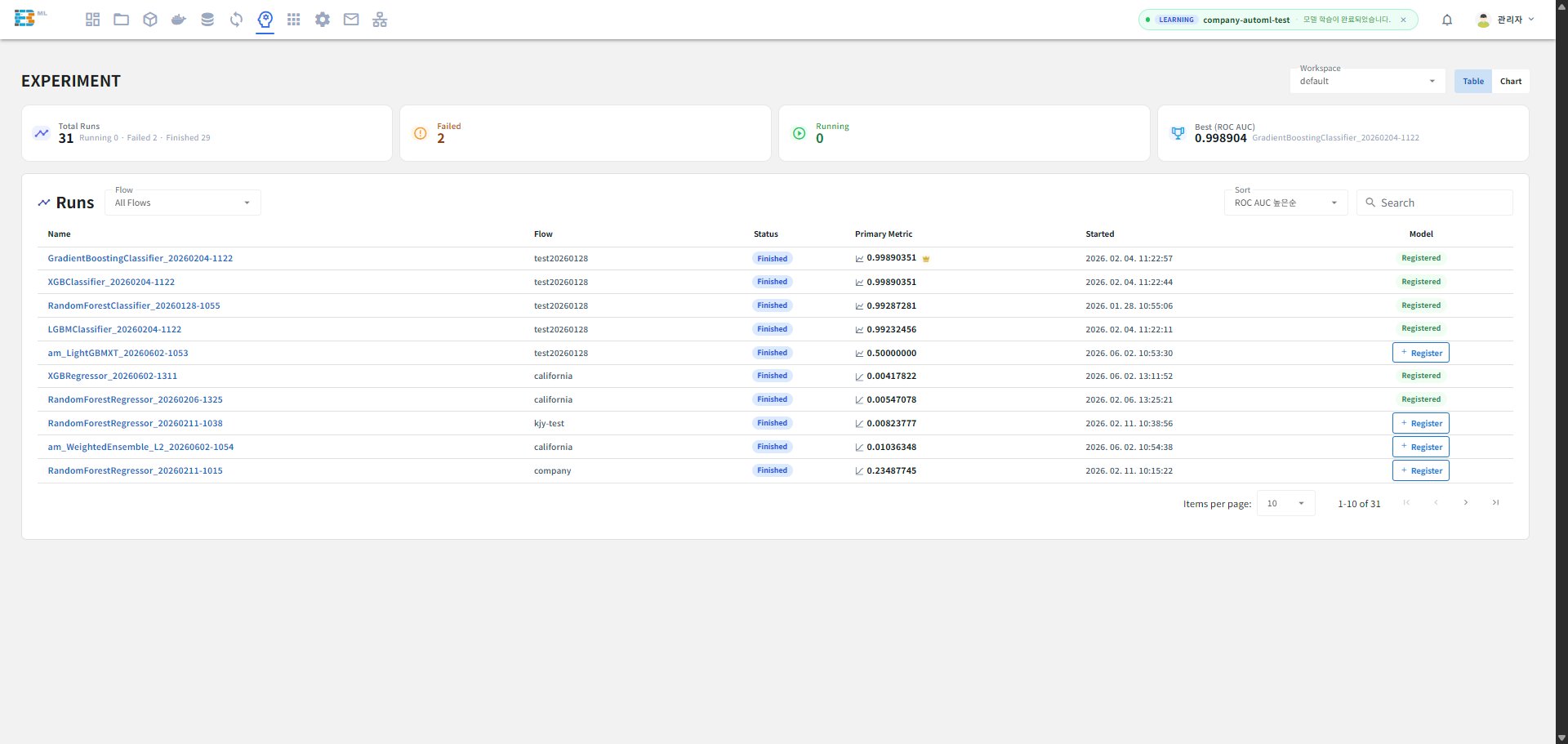The image size is (1568, 744).
Task: Select the AI head experiment icon
Action: (x=265, y=20)
